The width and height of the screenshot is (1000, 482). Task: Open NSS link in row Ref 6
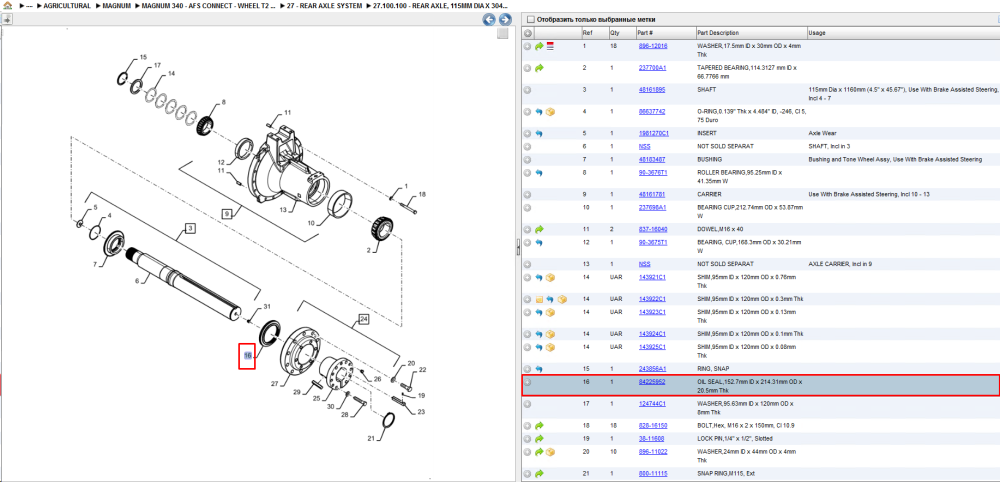pyautogui.click(x=644, y=146)
